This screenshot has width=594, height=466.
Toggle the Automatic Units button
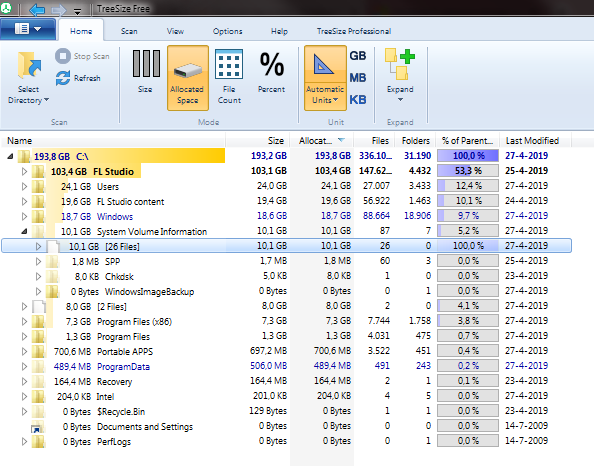point(325,78)
